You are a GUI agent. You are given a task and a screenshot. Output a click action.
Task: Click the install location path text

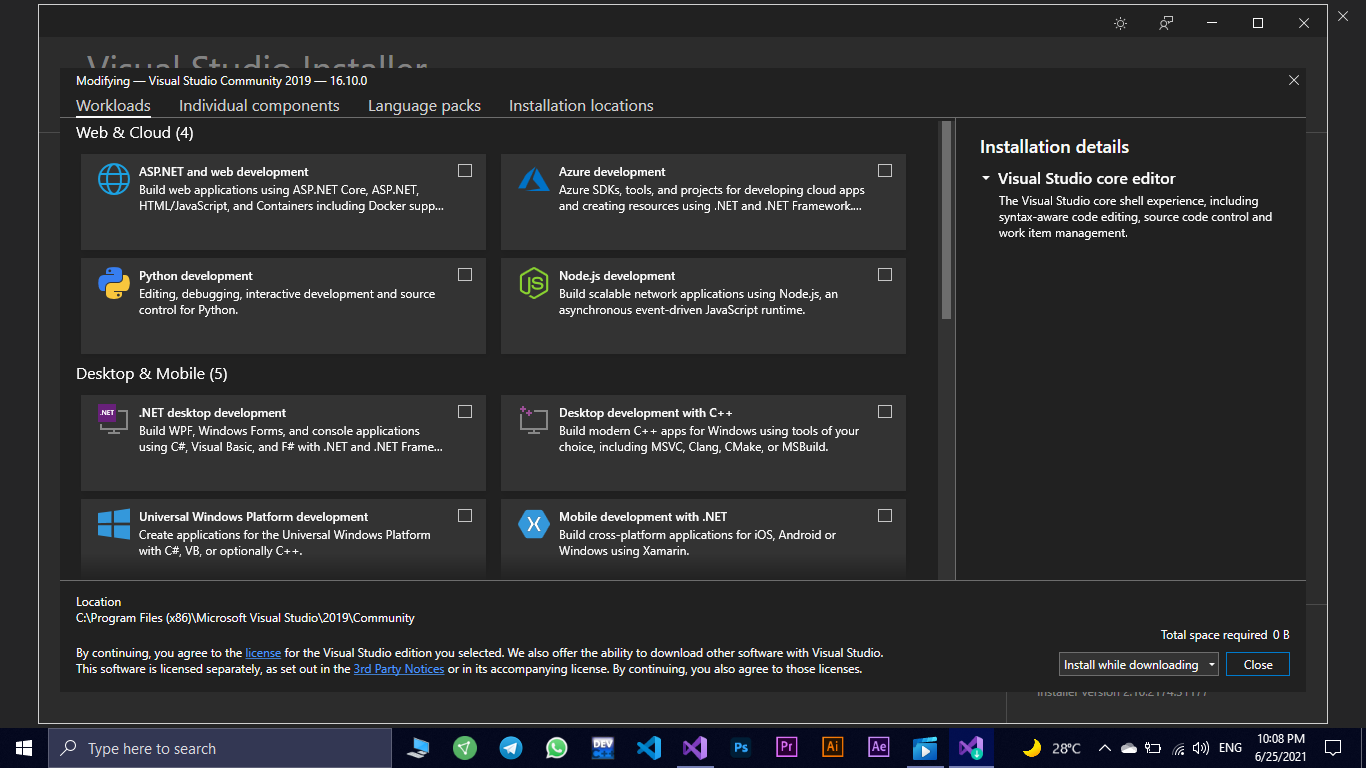[245, 618]
